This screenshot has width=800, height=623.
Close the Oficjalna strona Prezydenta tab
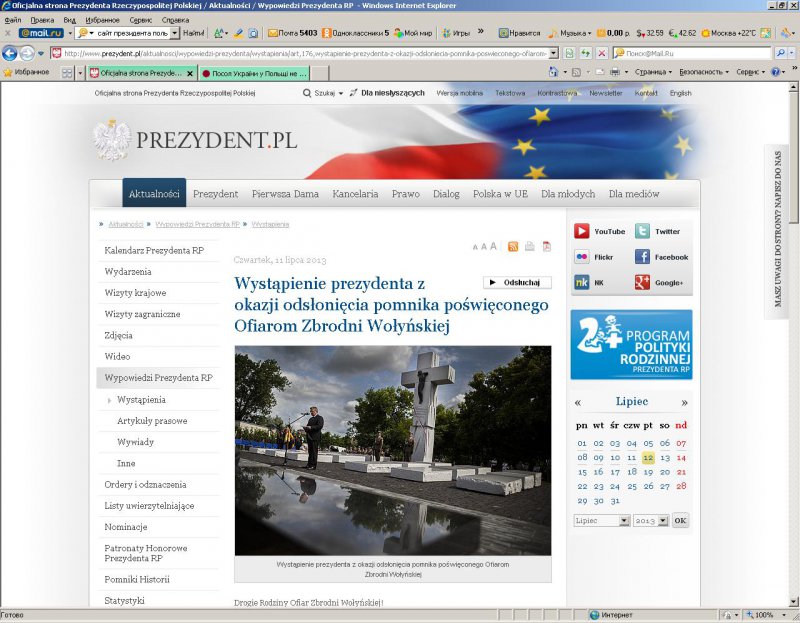[190, 73]
